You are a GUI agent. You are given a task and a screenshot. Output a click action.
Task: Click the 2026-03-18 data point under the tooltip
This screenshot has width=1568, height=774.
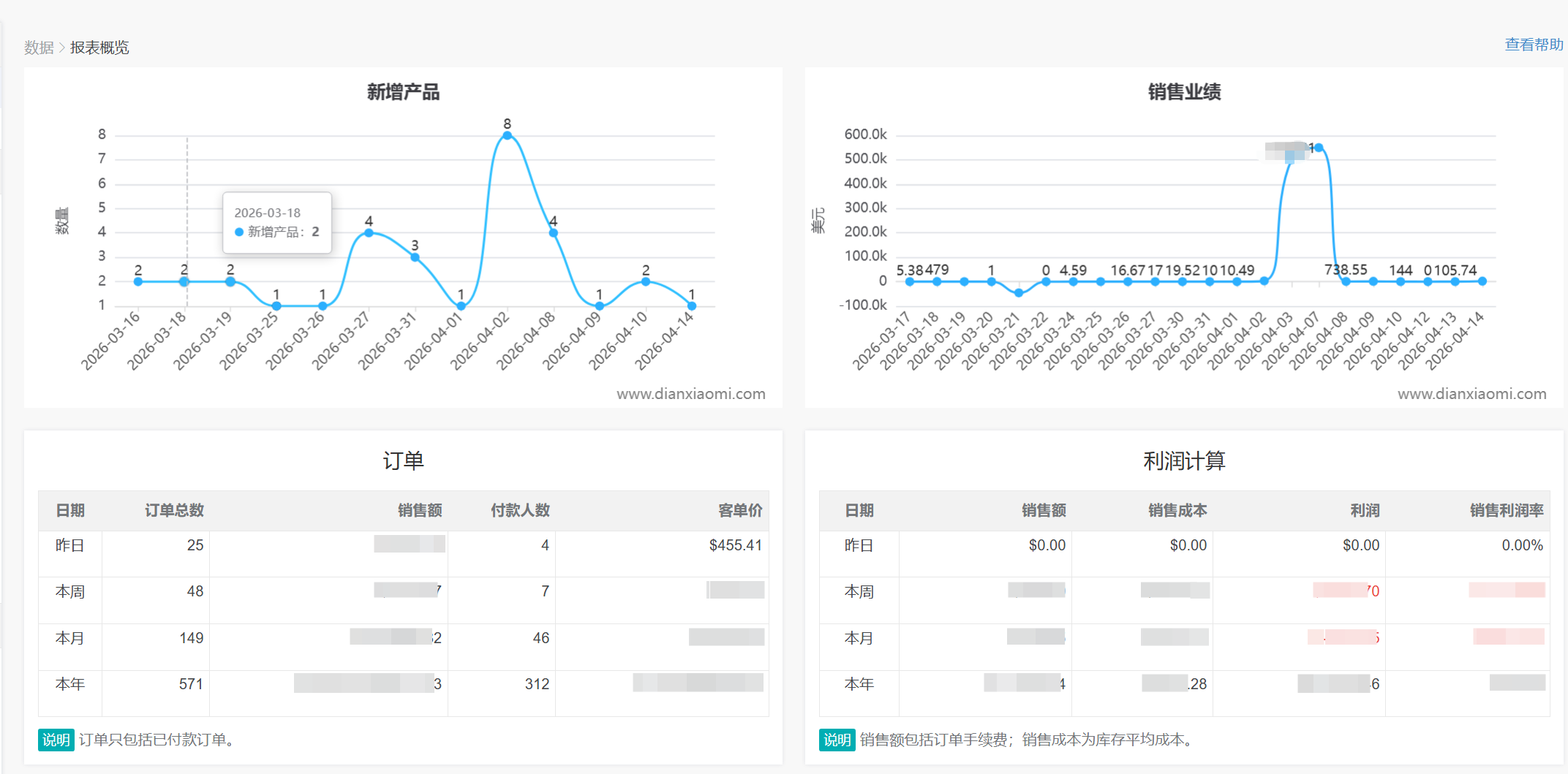pyautogui.click(x=184, y=281)
